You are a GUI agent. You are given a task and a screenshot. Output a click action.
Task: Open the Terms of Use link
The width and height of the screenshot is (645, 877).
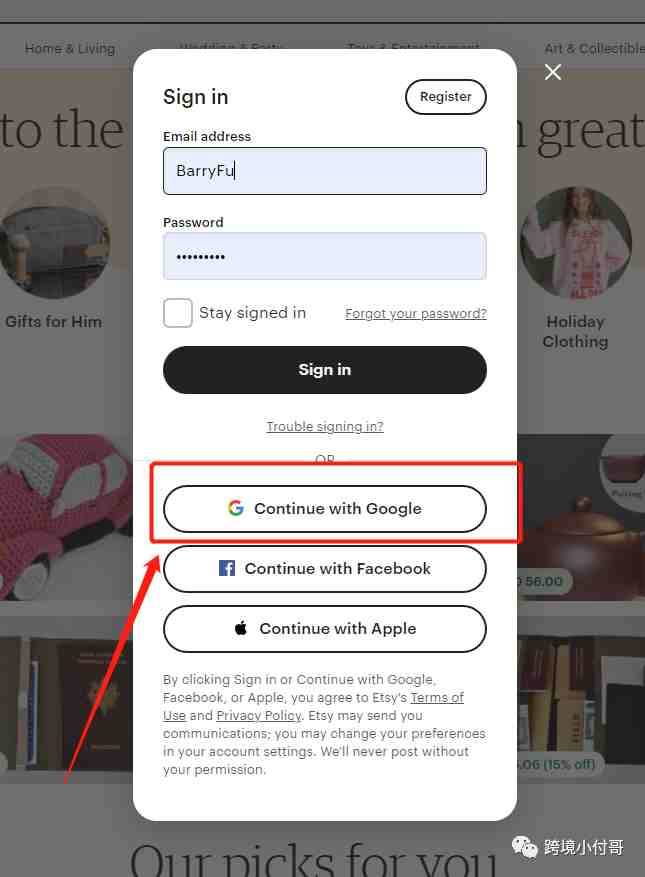coord(313,706)
